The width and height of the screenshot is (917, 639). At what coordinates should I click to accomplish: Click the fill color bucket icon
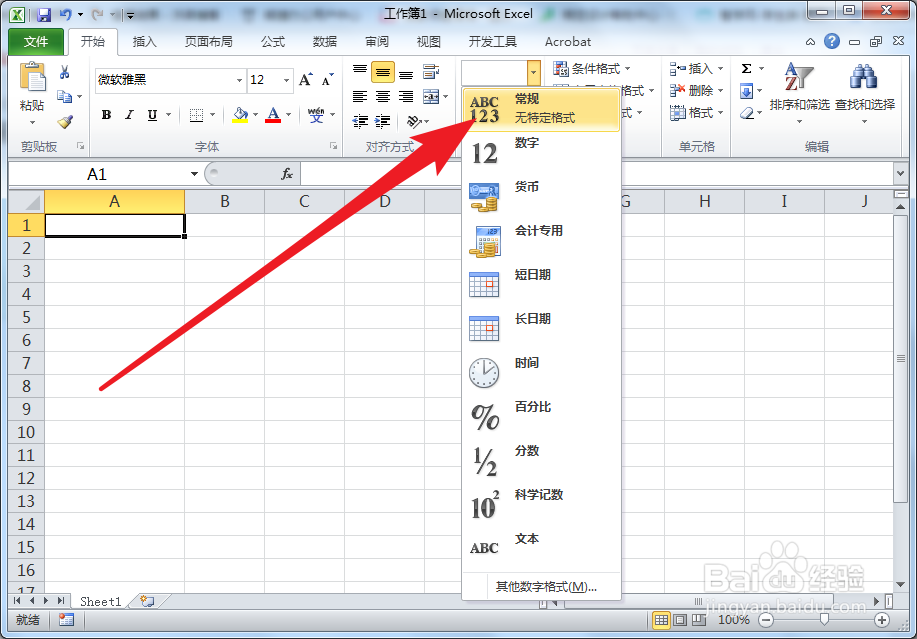[x=240, y=115]
